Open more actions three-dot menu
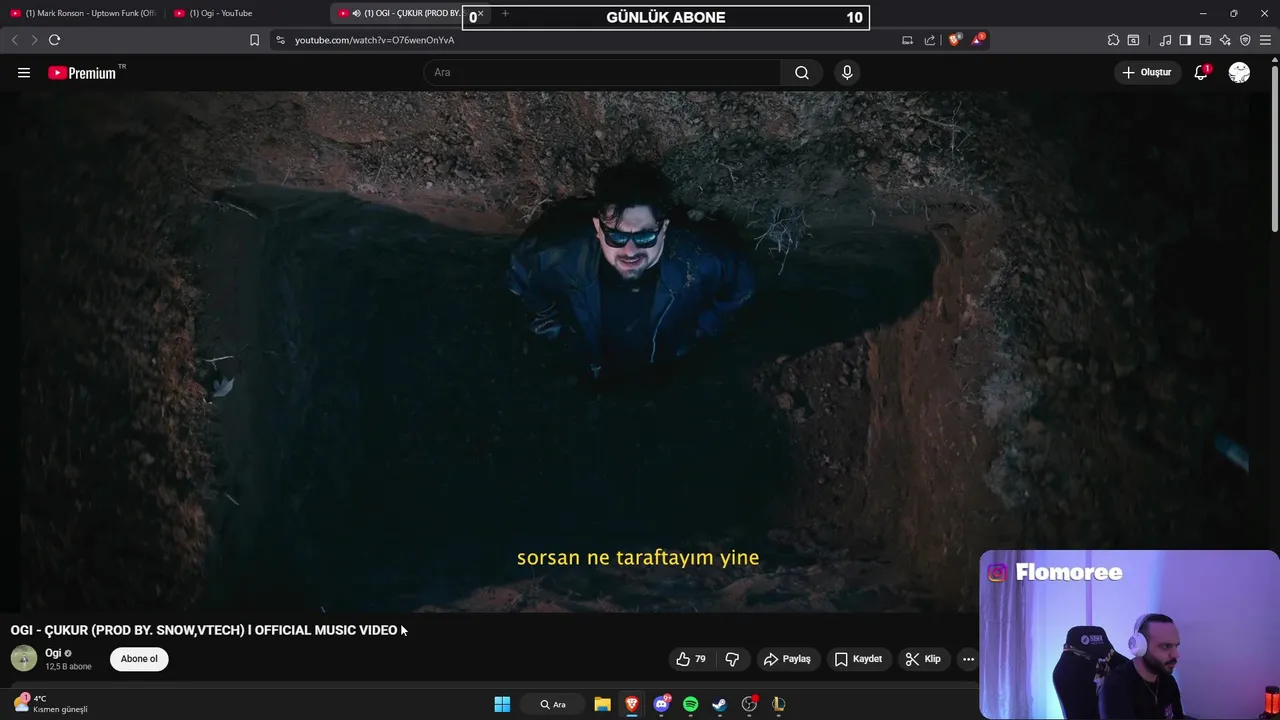Viewport: 1280px width, 720px height. (968, 659)
